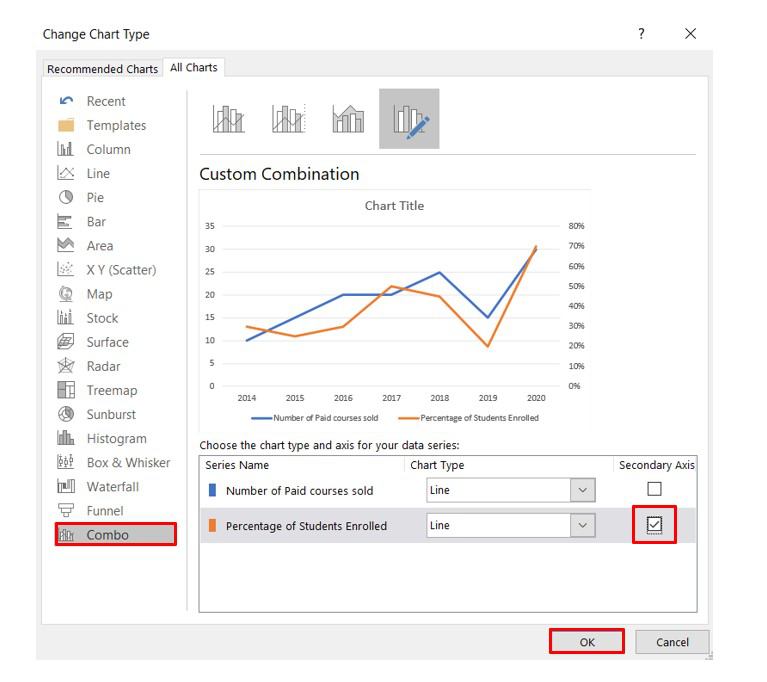Click the Cancel button
This screenshot has width=767, height=682.
tap(672, 642)
